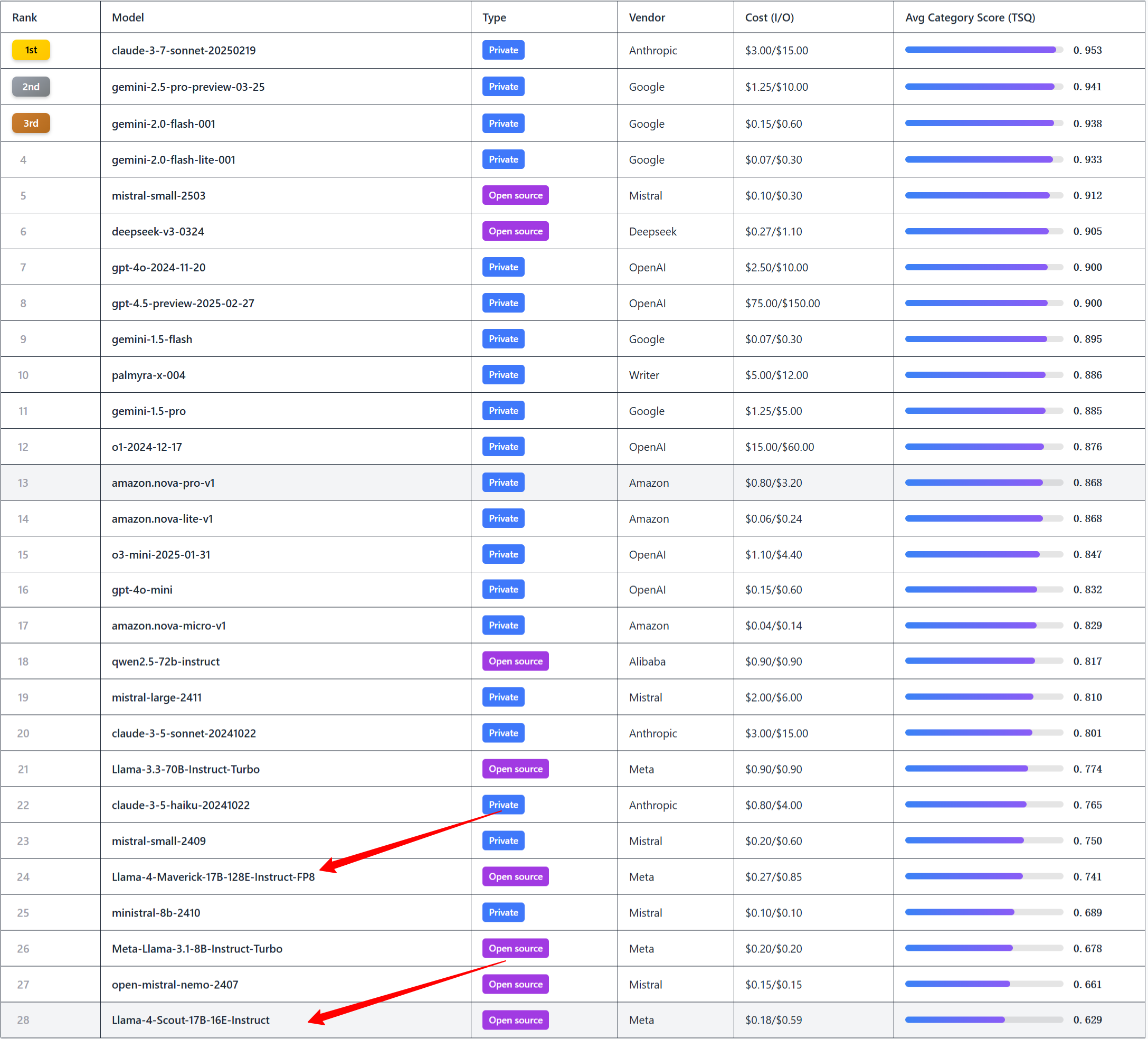Click the Vendor column header
1148x1039 pixels.
pyautogui.click(x=647, y=17)
